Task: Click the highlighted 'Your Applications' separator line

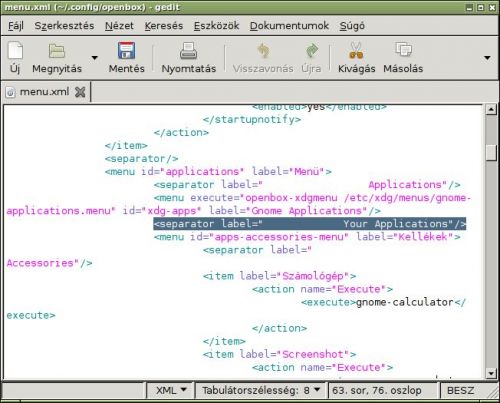Action: (310, 224)
